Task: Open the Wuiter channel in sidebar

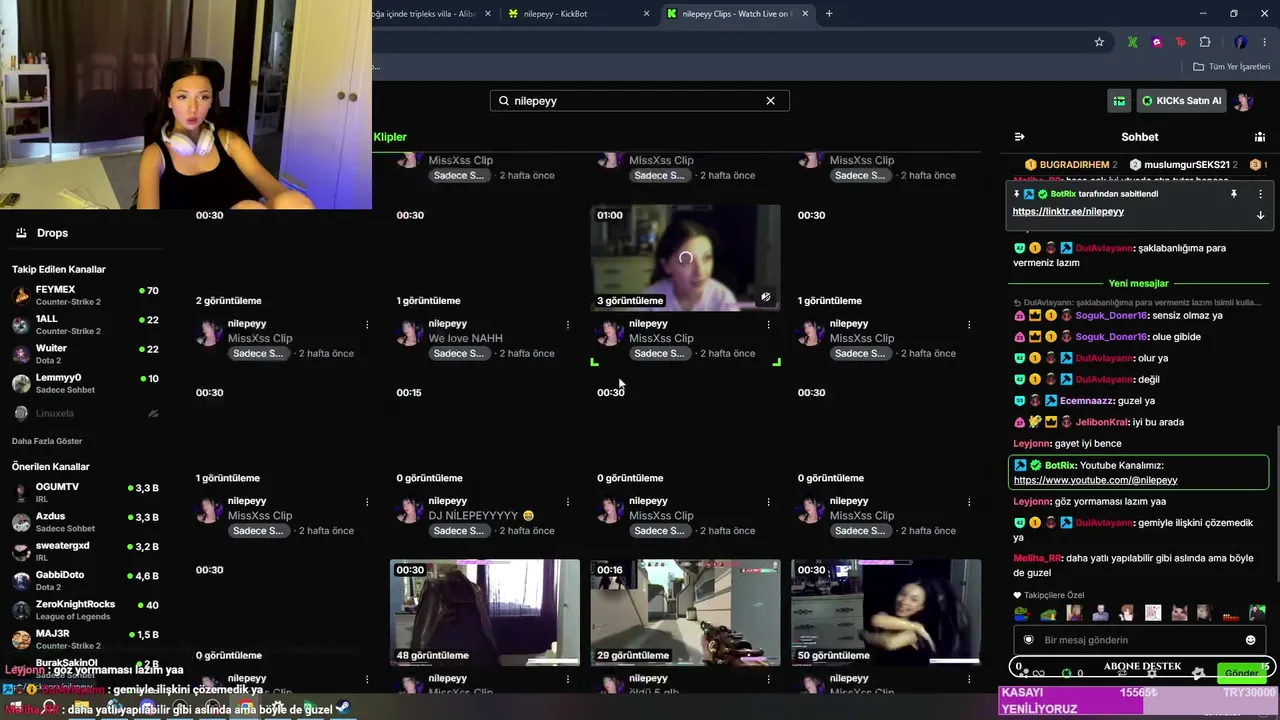Action: [x=86, y=354]
